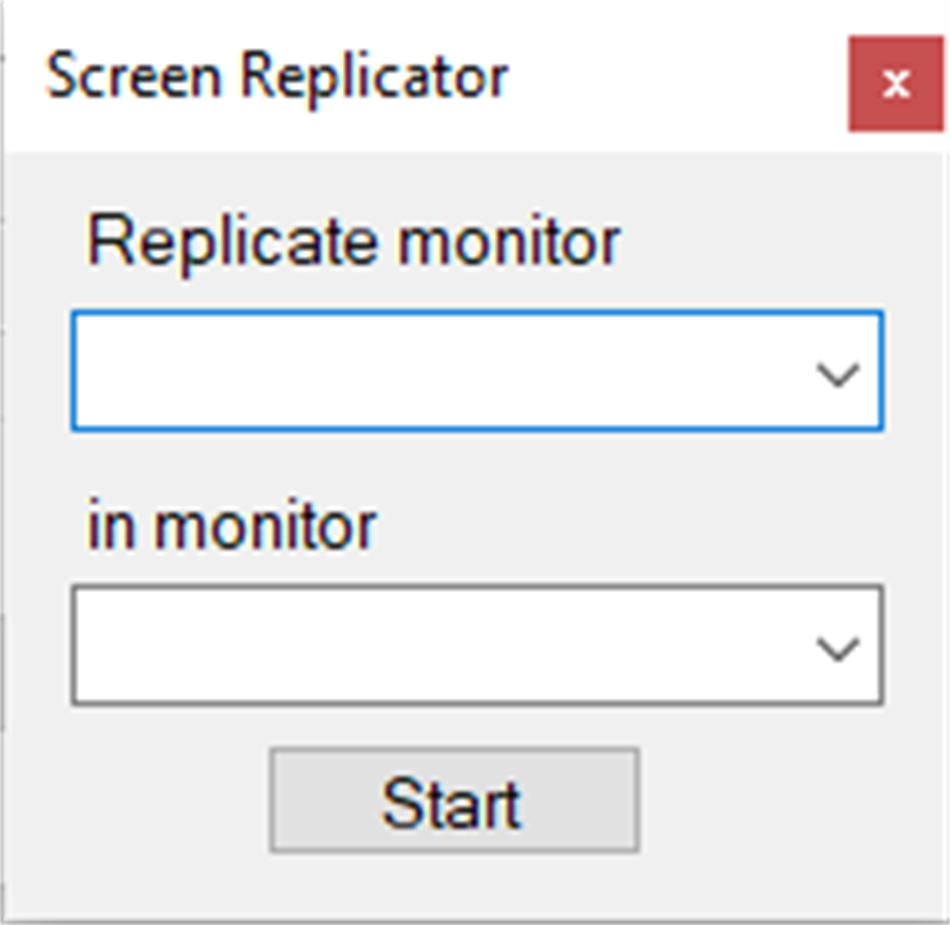Click the Start button
This screenshot has width=950, height=925.
coord(453,801)
